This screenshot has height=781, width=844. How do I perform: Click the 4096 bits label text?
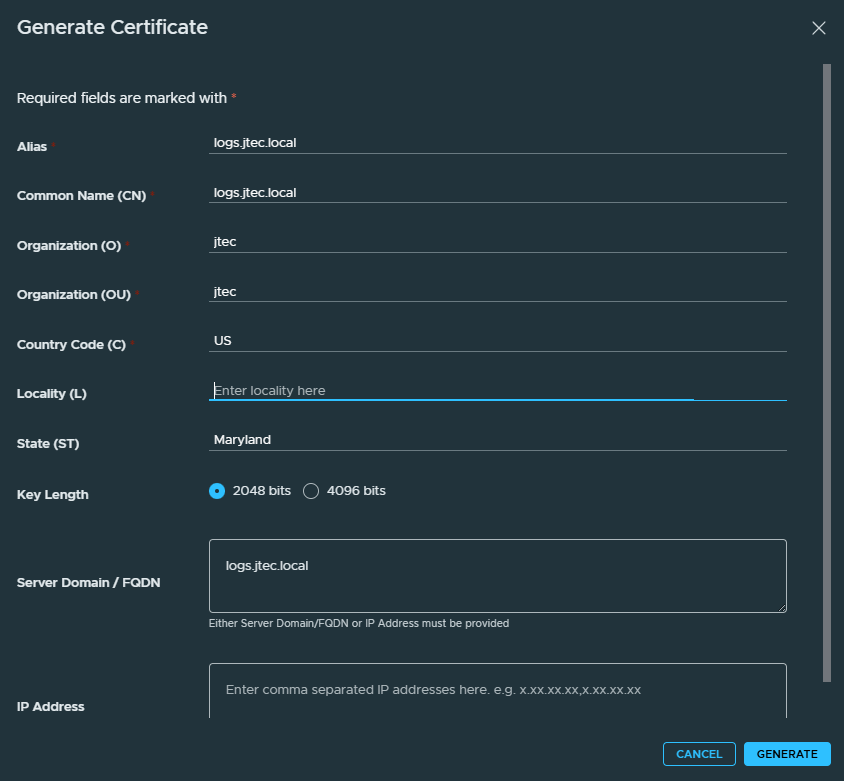tap(356, 491)
